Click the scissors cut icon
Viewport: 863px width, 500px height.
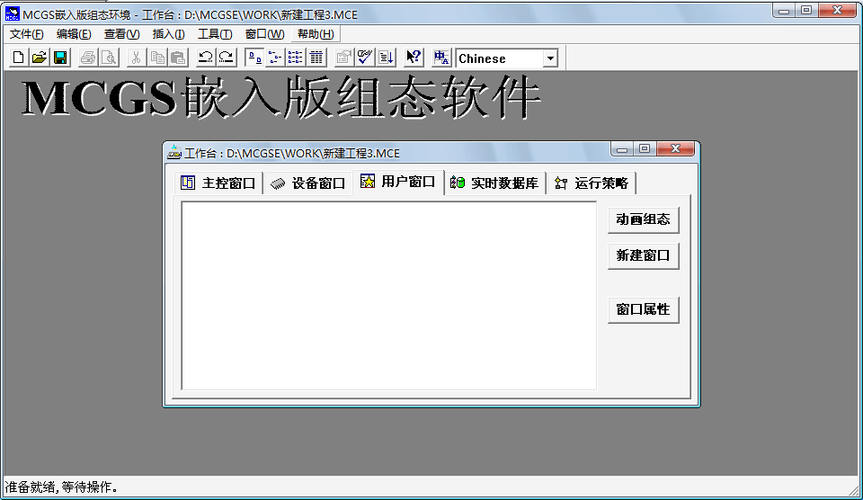pos(136,57)
